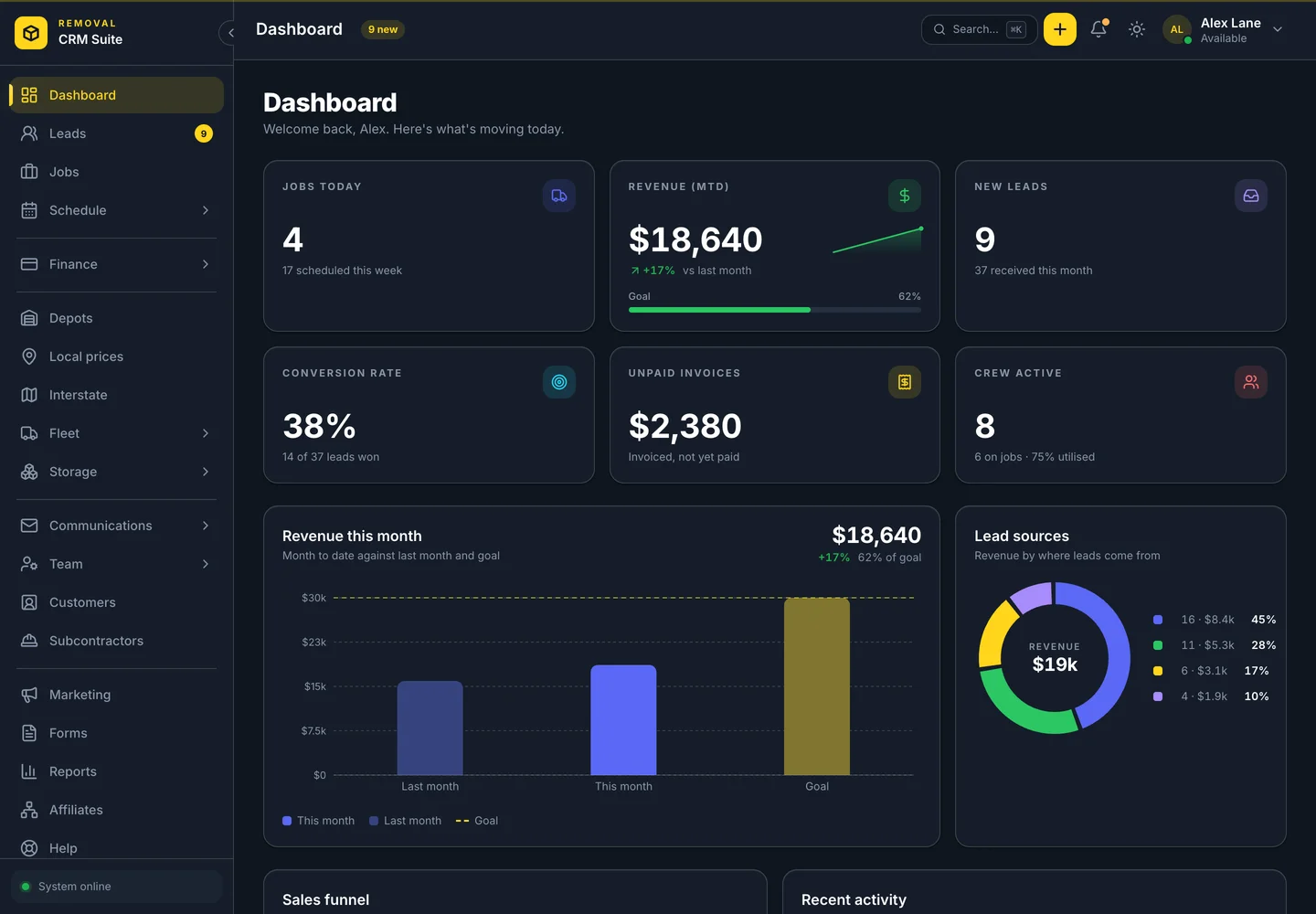Click the CRM Suite cube logo

pyautogui.click(x=31, y=33)
